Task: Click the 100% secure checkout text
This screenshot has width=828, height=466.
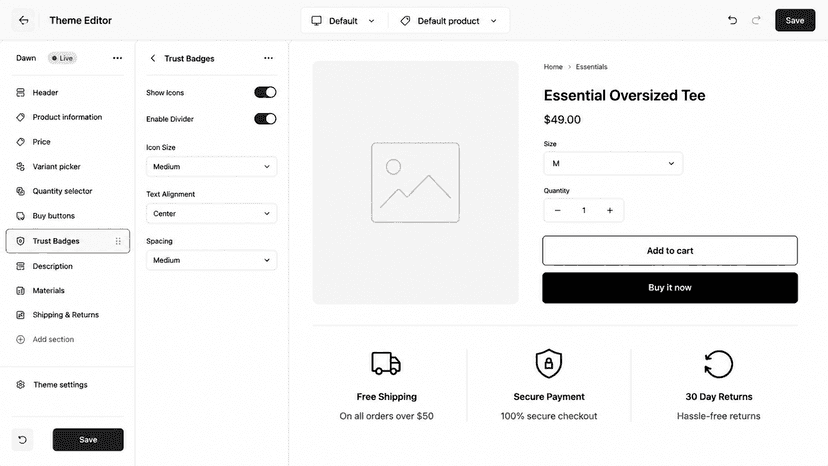Action: point(549,416)
